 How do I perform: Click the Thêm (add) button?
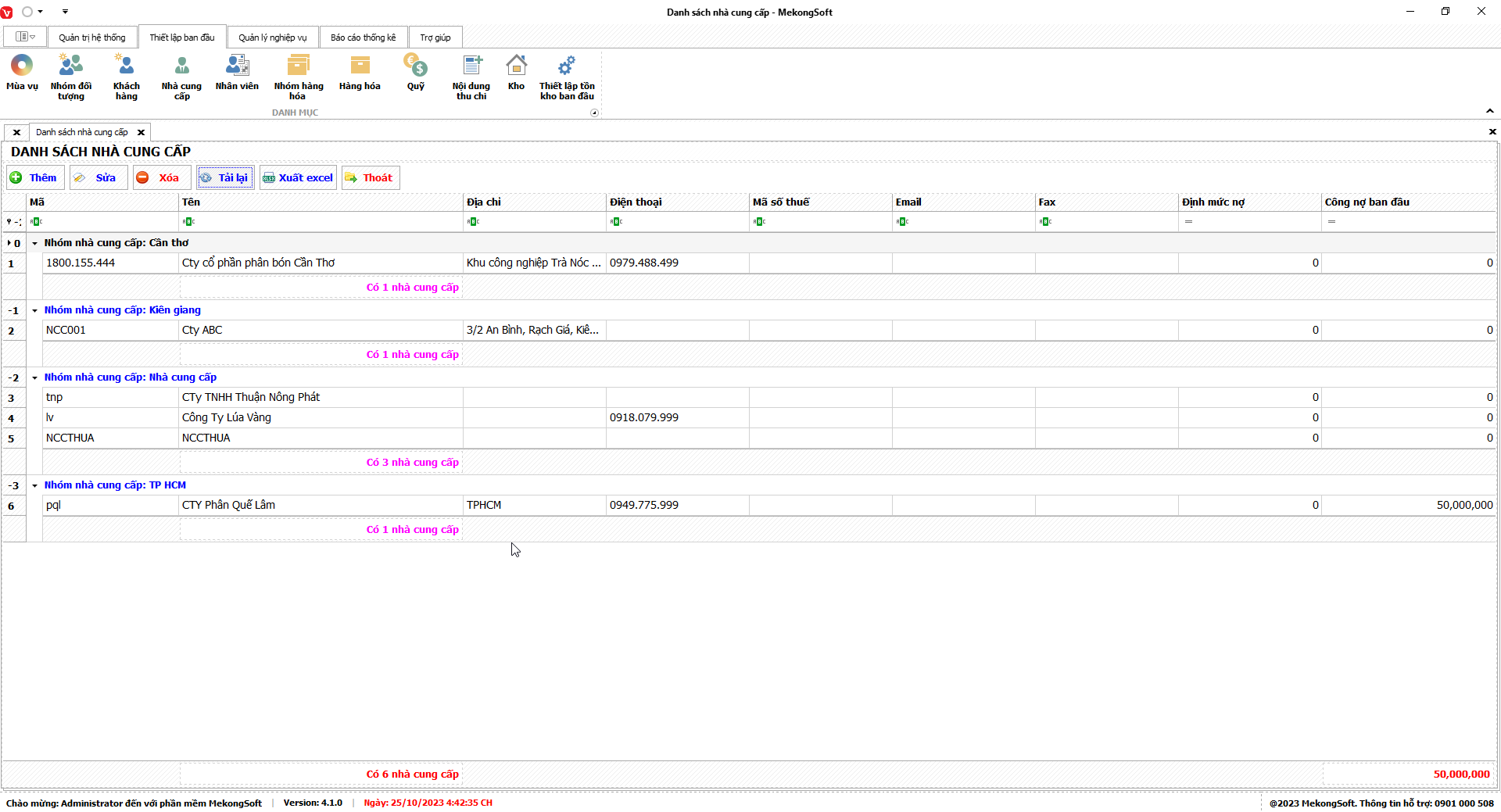[x=35, y=177]
